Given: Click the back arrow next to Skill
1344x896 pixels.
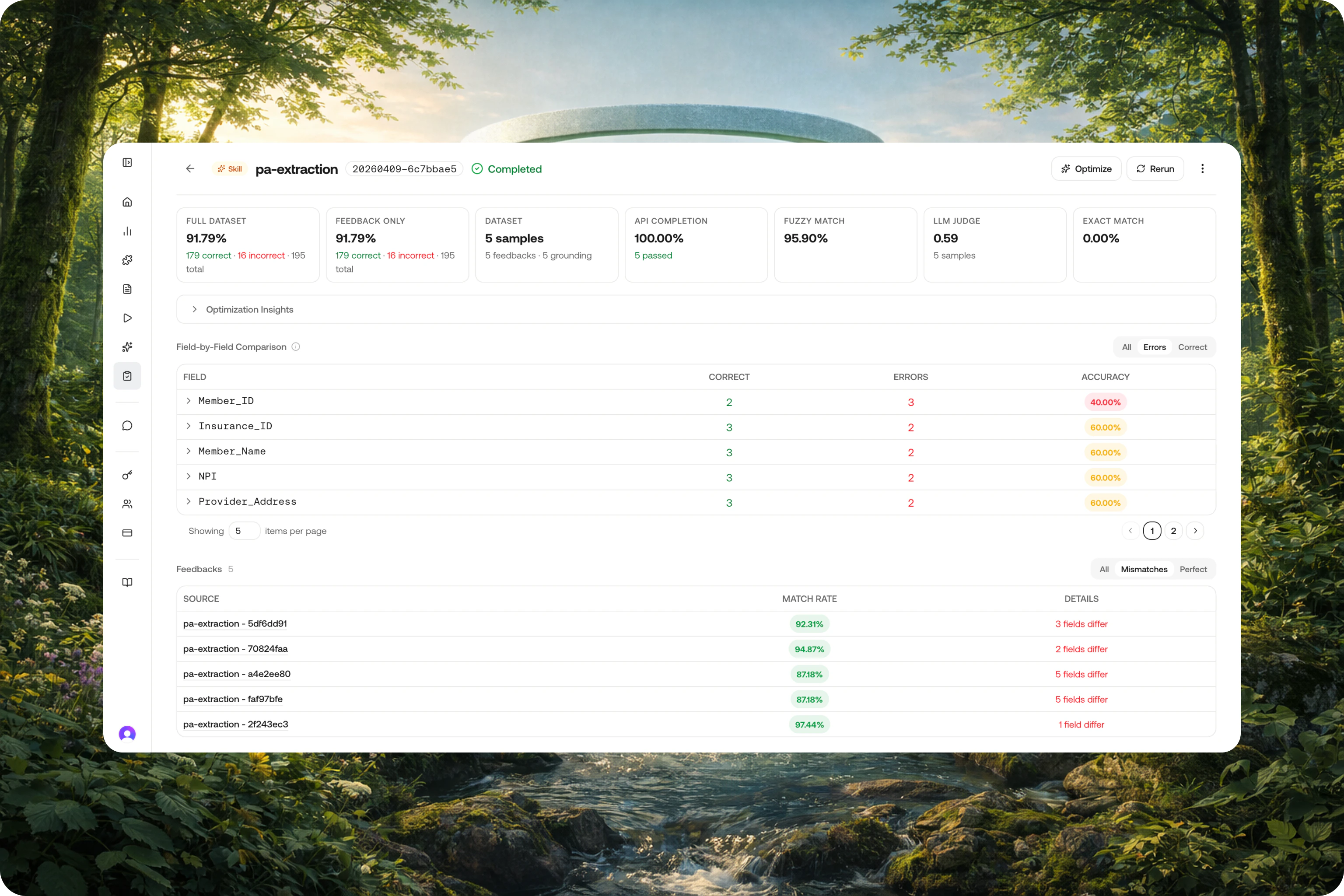Looking at the screenshot, I should (190, 168).
